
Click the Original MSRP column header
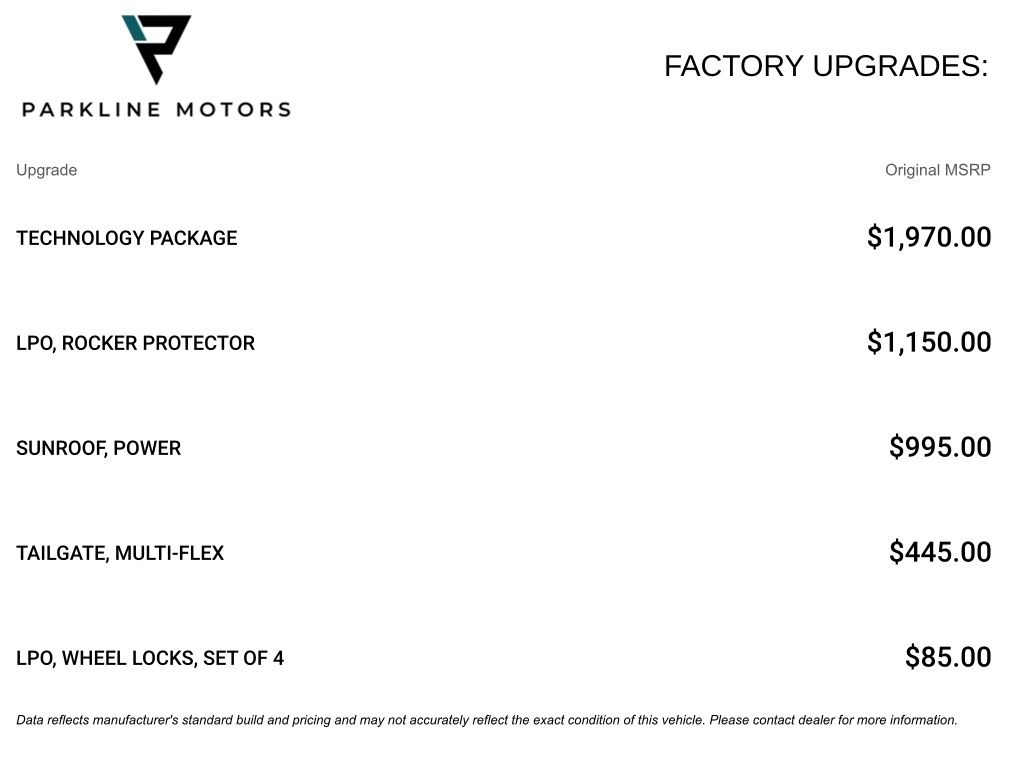938,170
